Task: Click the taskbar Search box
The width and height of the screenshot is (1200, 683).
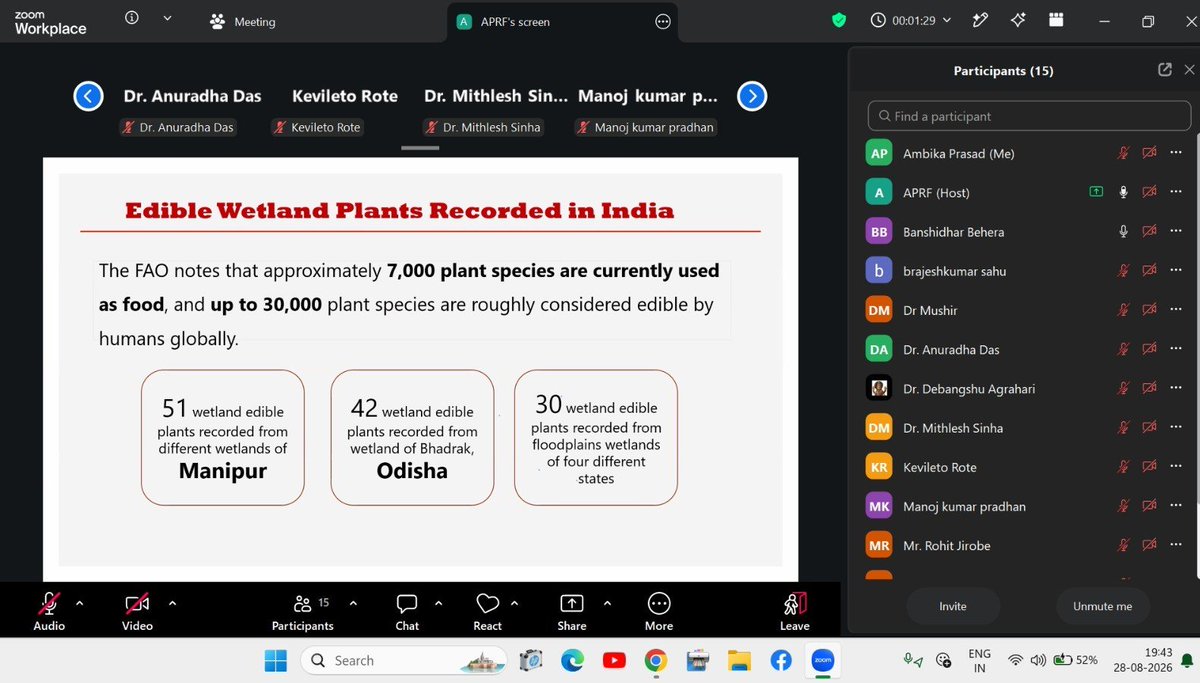Action: click(402, 660)
